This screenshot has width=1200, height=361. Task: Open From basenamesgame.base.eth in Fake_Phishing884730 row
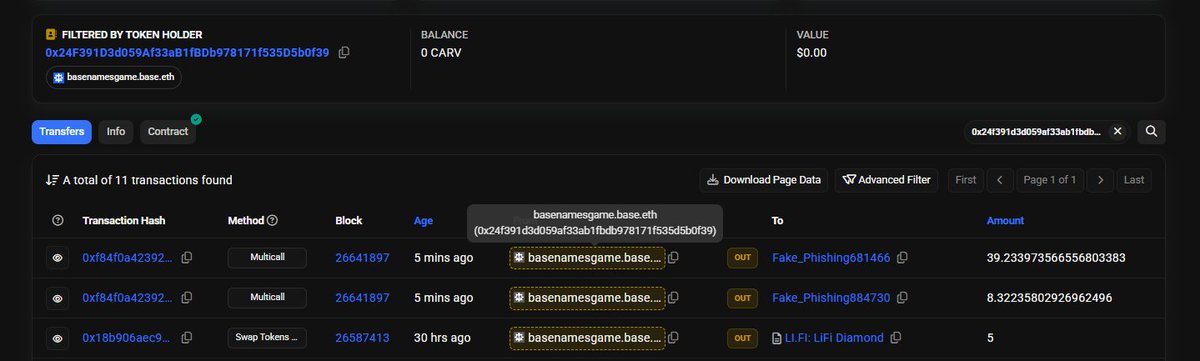pyautogui.click(x=587, y=298)
